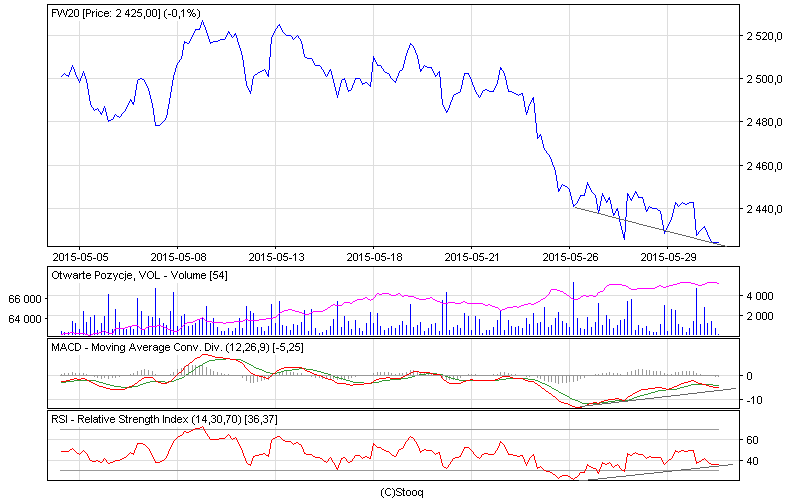Click the 2 460,0 price axis label
This screenshot has width=800, height=500.
[764, 166]
